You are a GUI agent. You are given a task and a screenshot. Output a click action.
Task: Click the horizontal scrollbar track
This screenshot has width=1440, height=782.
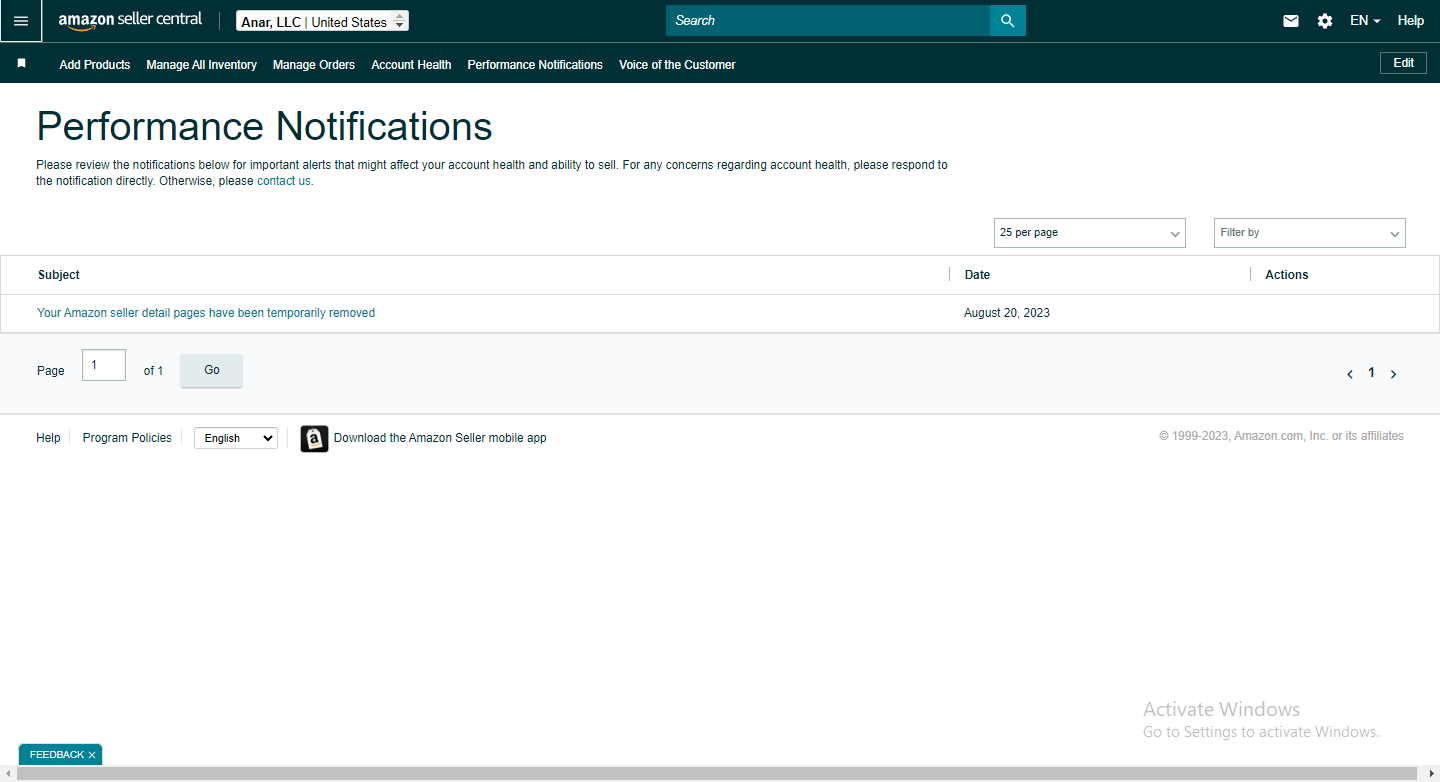pos(718,774)
